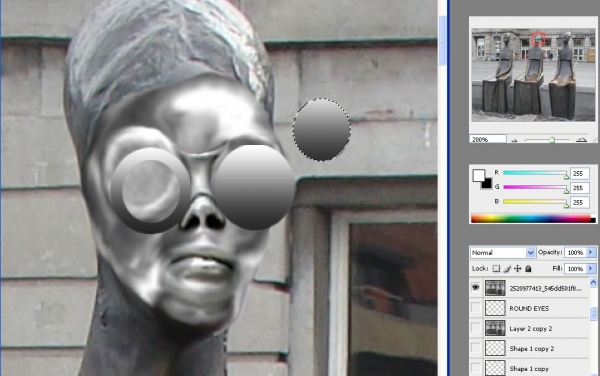This screenshot has height=376, width=600.
Task: Select the Layer 2 copy 2 layer name
Action: [x=530, y=329]
